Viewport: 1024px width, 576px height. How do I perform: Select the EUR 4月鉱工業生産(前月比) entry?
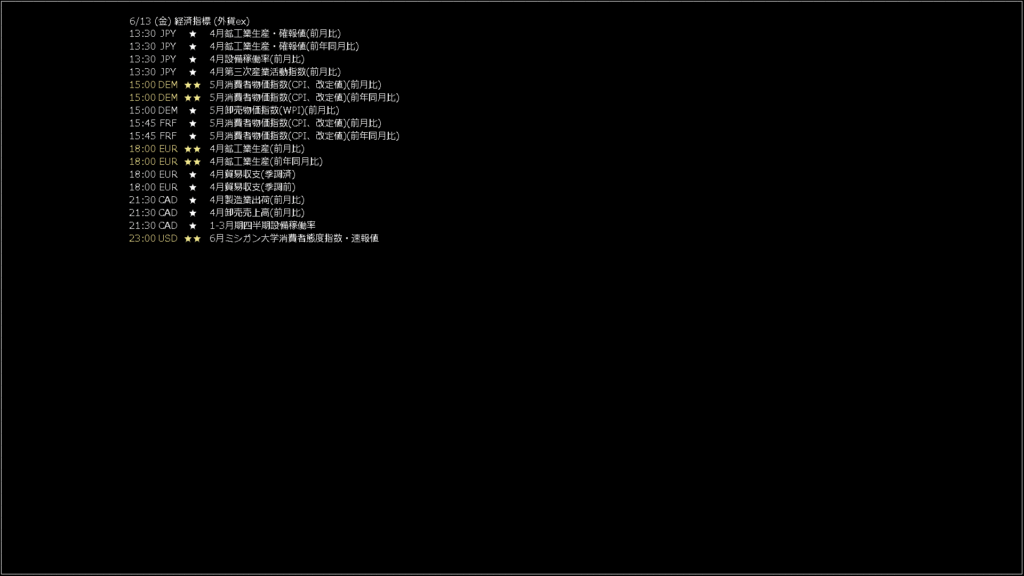coord(257,149)
